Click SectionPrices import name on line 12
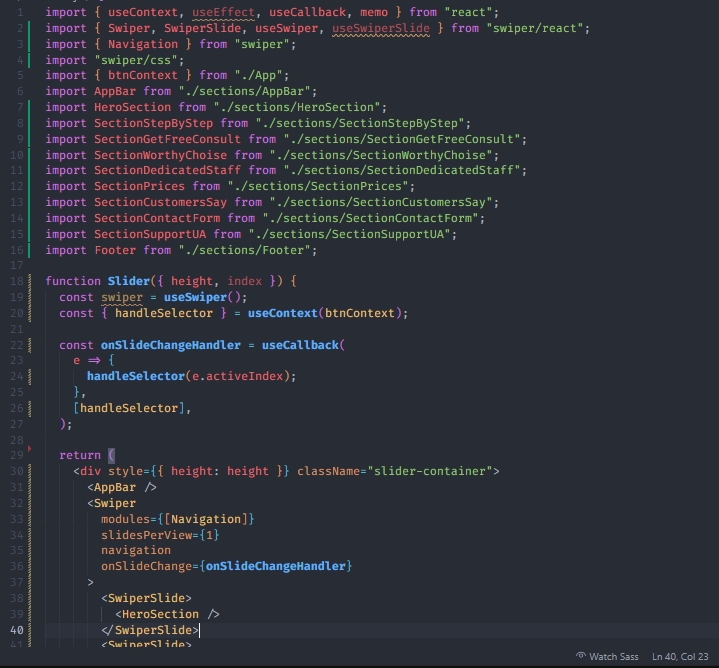The image size is (719, 668). pyautogui.click(x=139, y=186)
